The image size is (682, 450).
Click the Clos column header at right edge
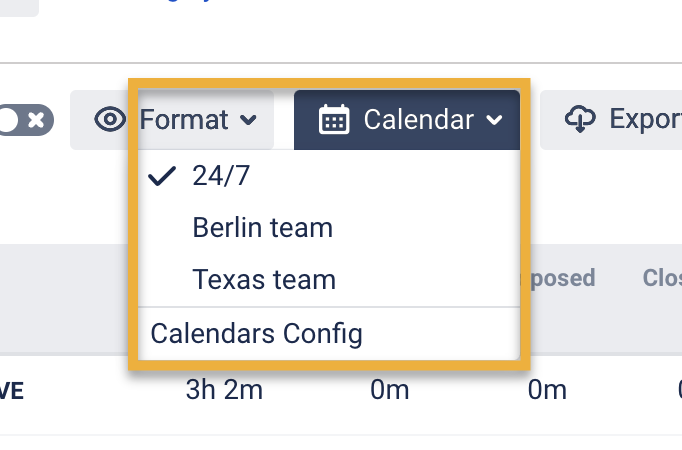661,277
